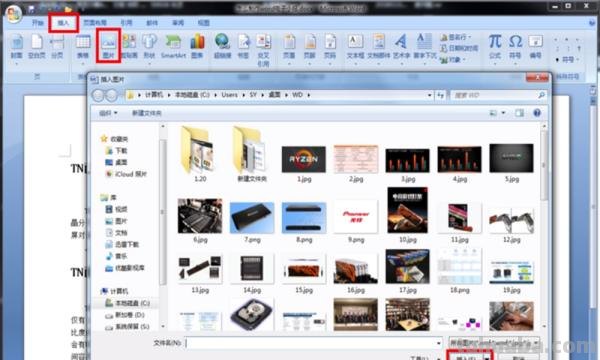Click the address bar refresh button
600x360 pixels.
[440, 95]
